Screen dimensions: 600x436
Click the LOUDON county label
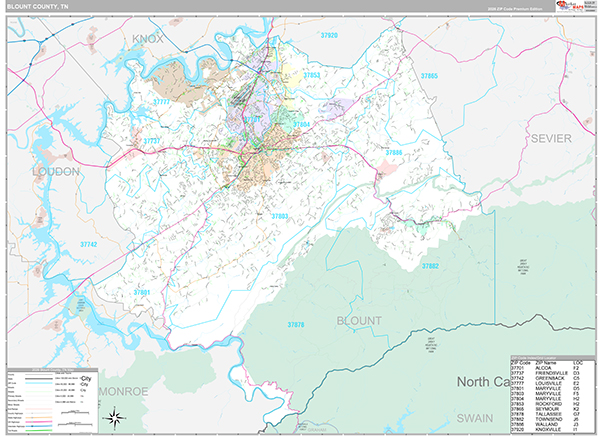[56, 171]
